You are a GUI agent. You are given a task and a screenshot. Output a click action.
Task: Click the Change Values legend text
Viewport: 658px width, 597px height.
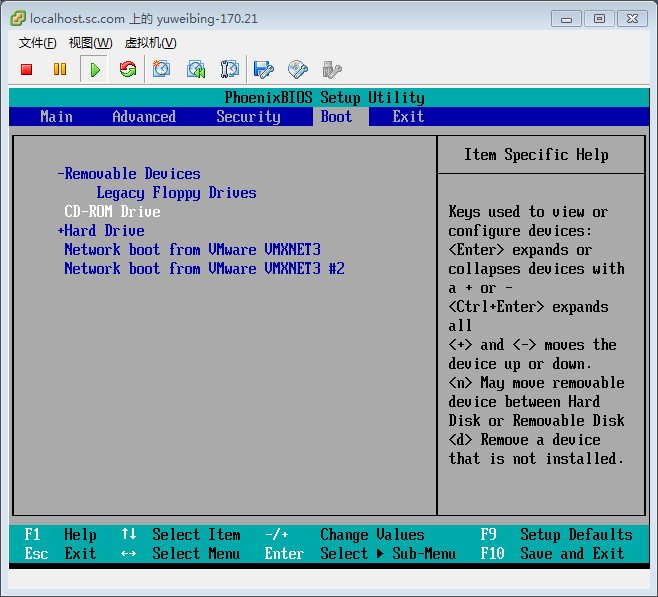click(372, 535)
